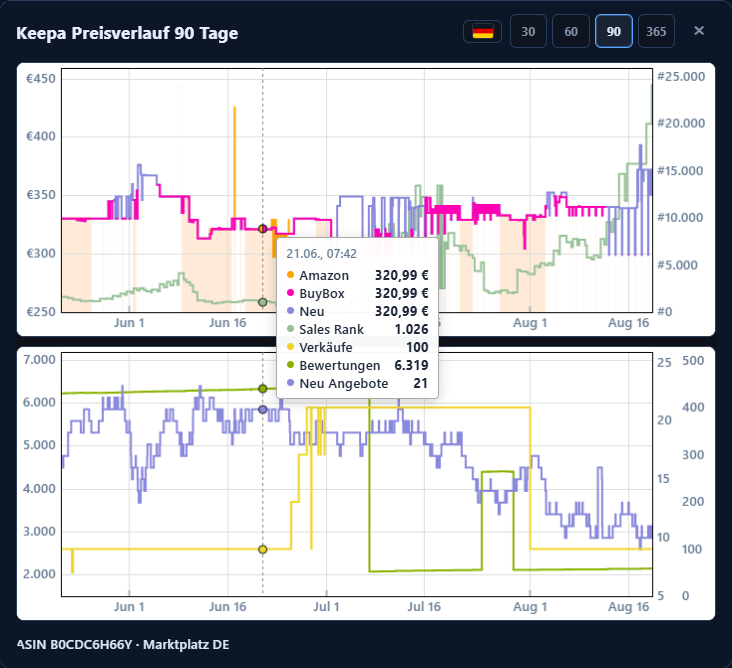Click the 4.000 axis label on lower chart

[39, 489]
